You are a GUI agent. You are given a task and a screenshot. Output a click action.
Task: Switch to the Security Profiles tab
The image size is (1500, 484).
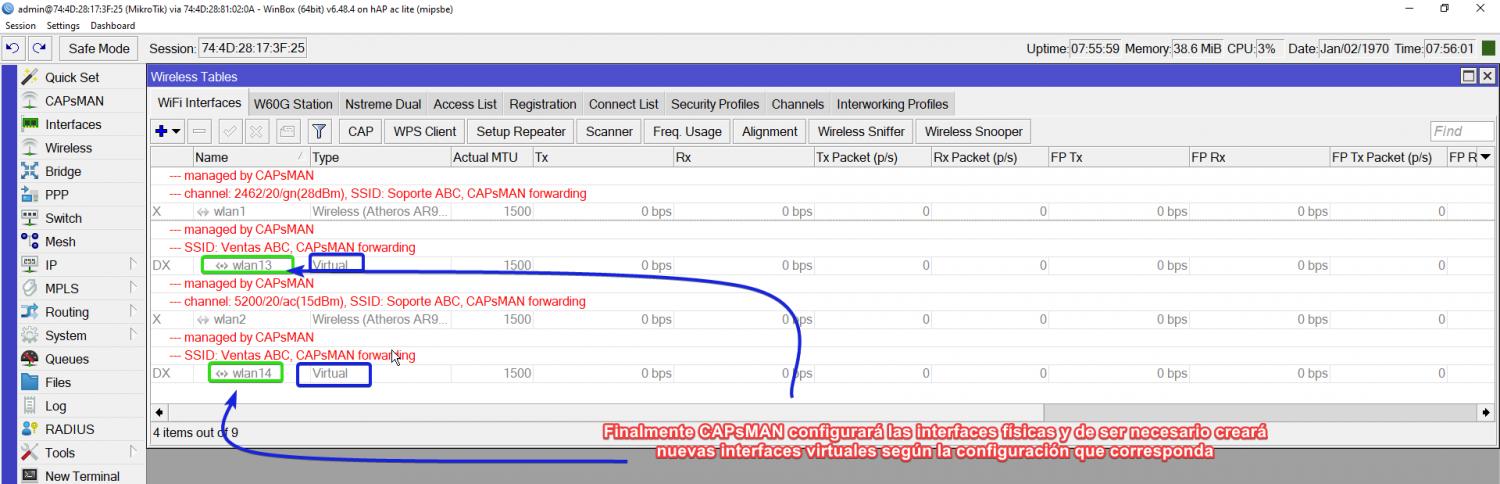click(714, 104)
